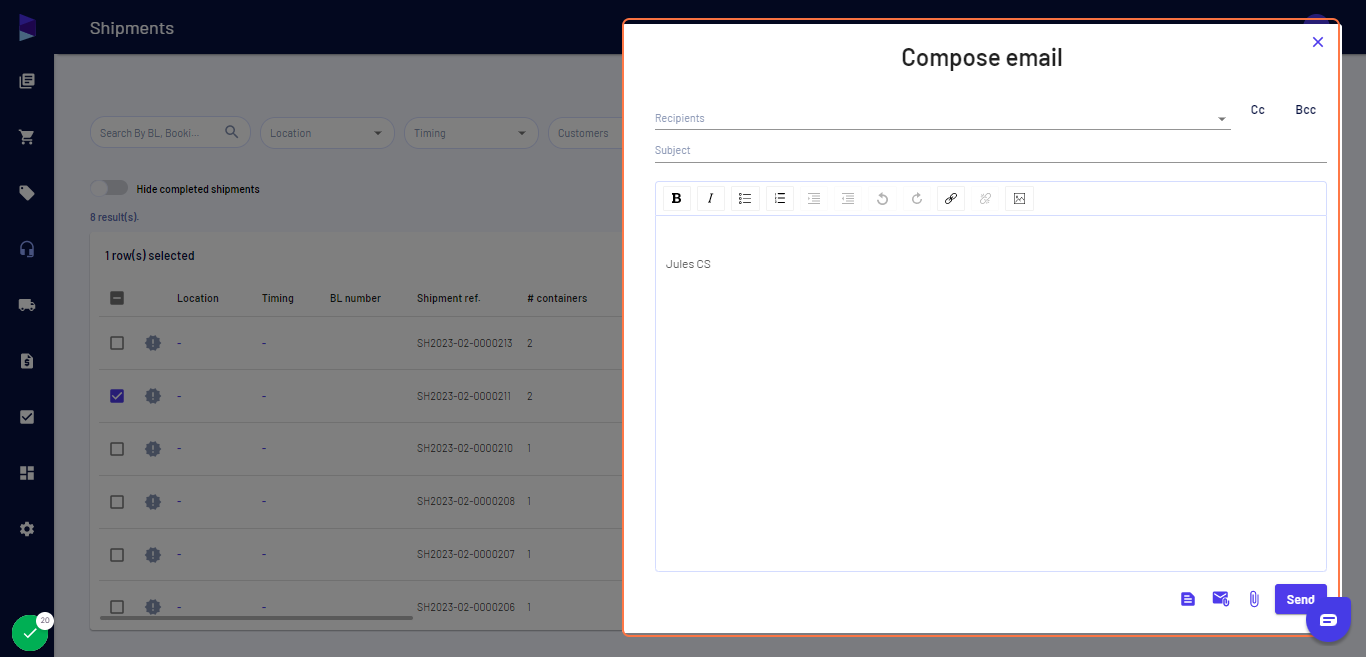The height and width of the screenshot is (657, 1366).
Task: Open the chat widget bubble
Action: point(1328,620)
